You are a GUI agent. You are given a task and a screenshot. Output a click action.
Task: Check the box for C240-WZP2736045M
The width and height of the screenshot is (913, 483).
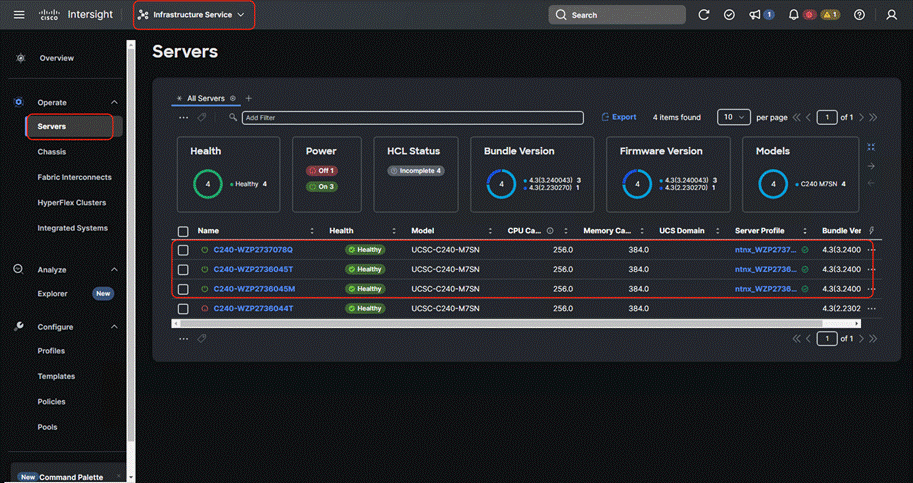pos(183,289)
